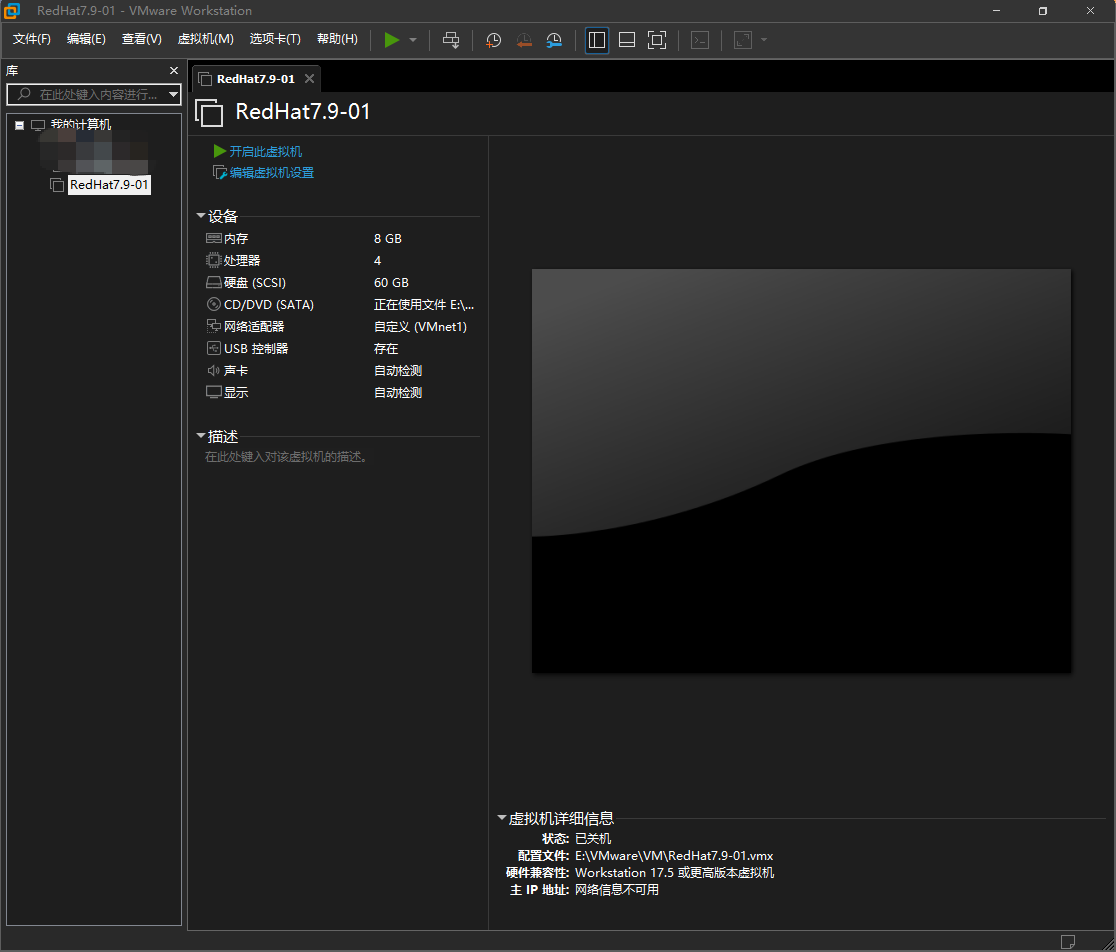1116x952 pixels.
Task: Switch to the RedHat7.9-01 tab
Action: (x=256, y=79)
